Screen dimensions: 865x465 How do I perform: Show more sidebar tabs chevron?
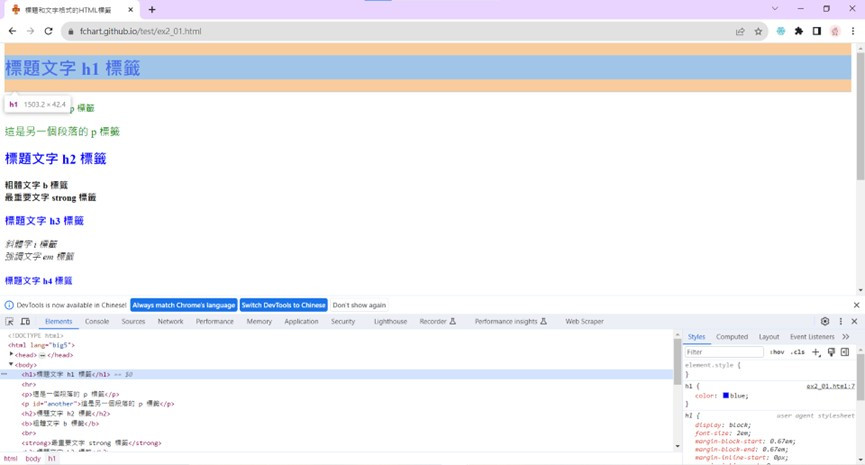[846, 337]
